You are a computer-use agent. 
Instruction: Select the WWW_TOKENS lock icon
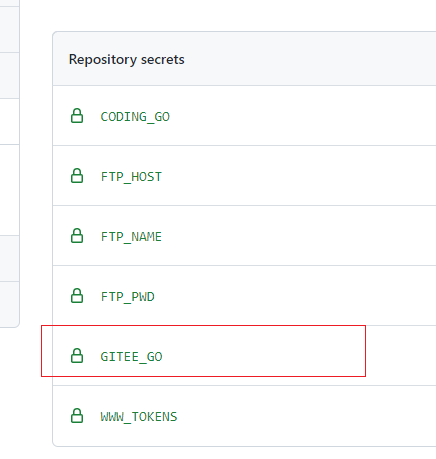[x=77, y=416]
